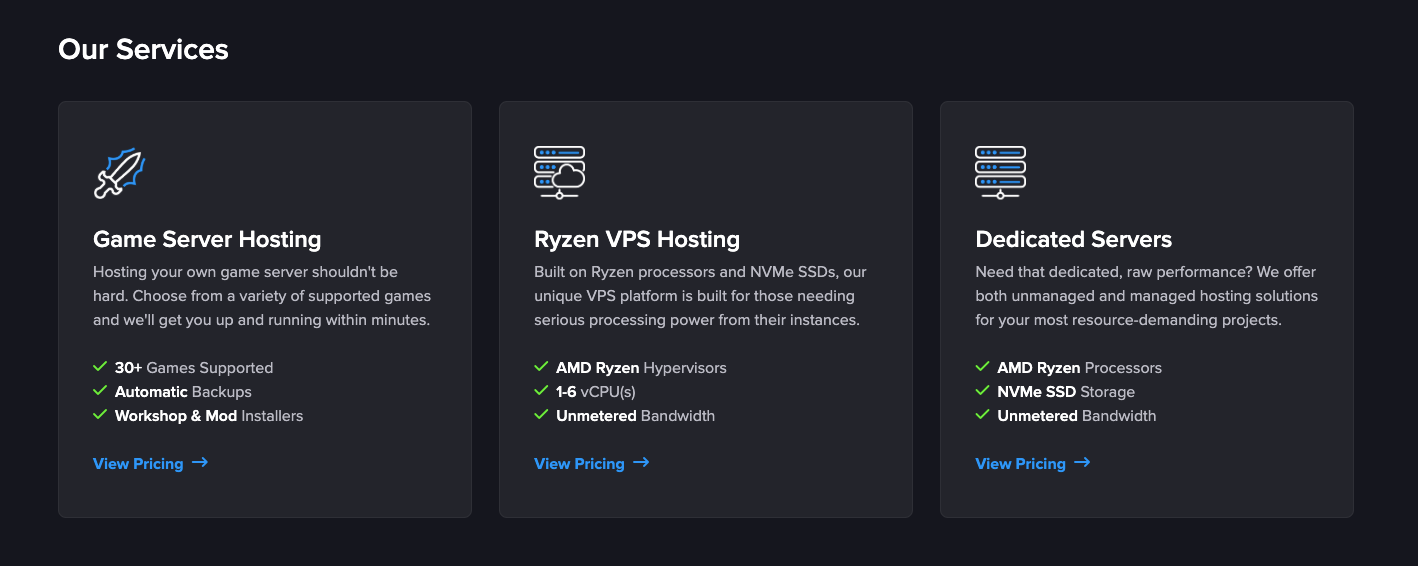Click the Our Services section title
Viewport: 1418px width, 566px height.
143,49
